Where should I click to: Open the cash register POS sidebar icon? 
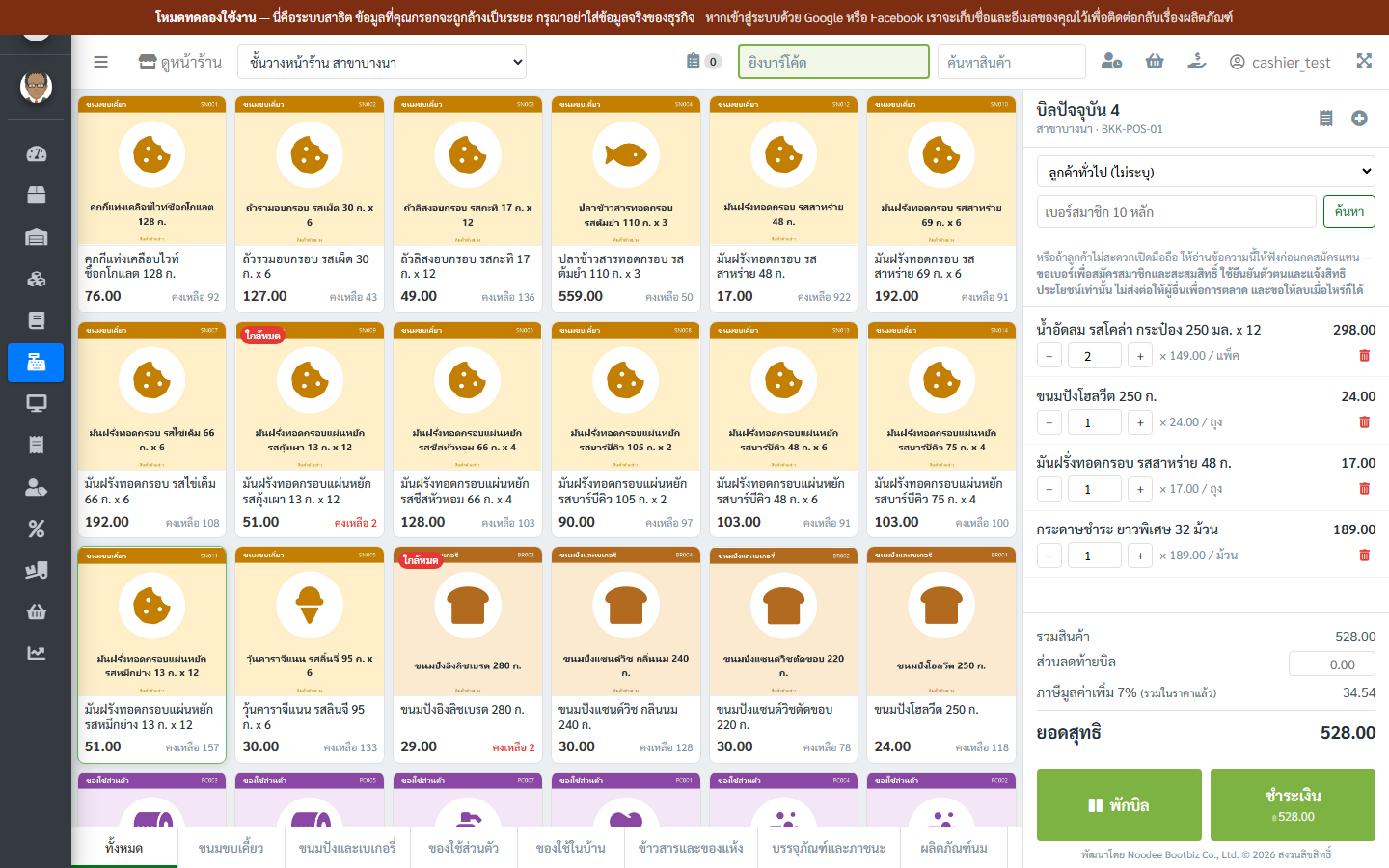(36, 363)
